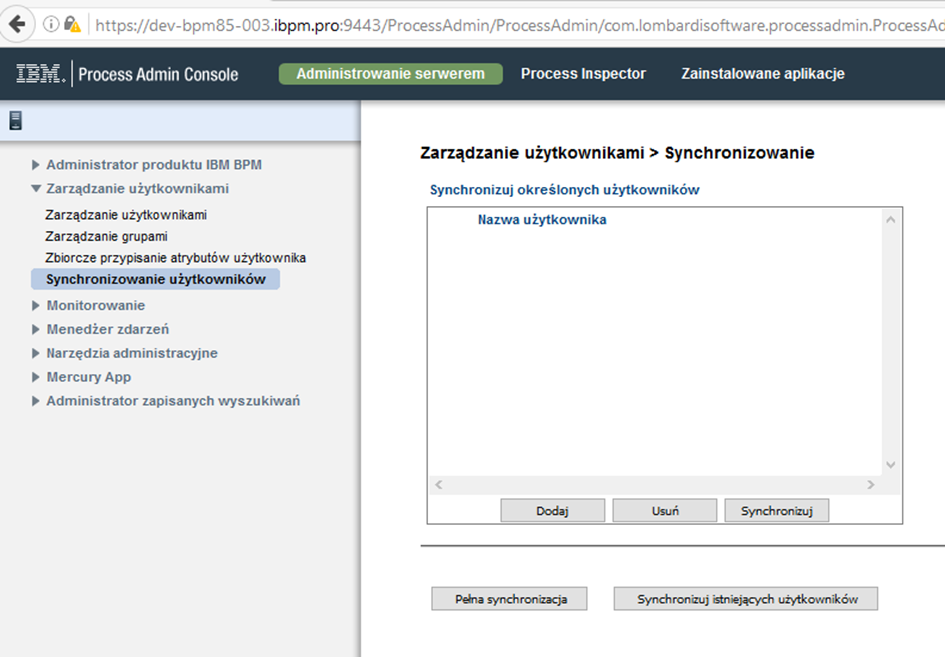Expand the Monitorowanie section

click(36, 306)
